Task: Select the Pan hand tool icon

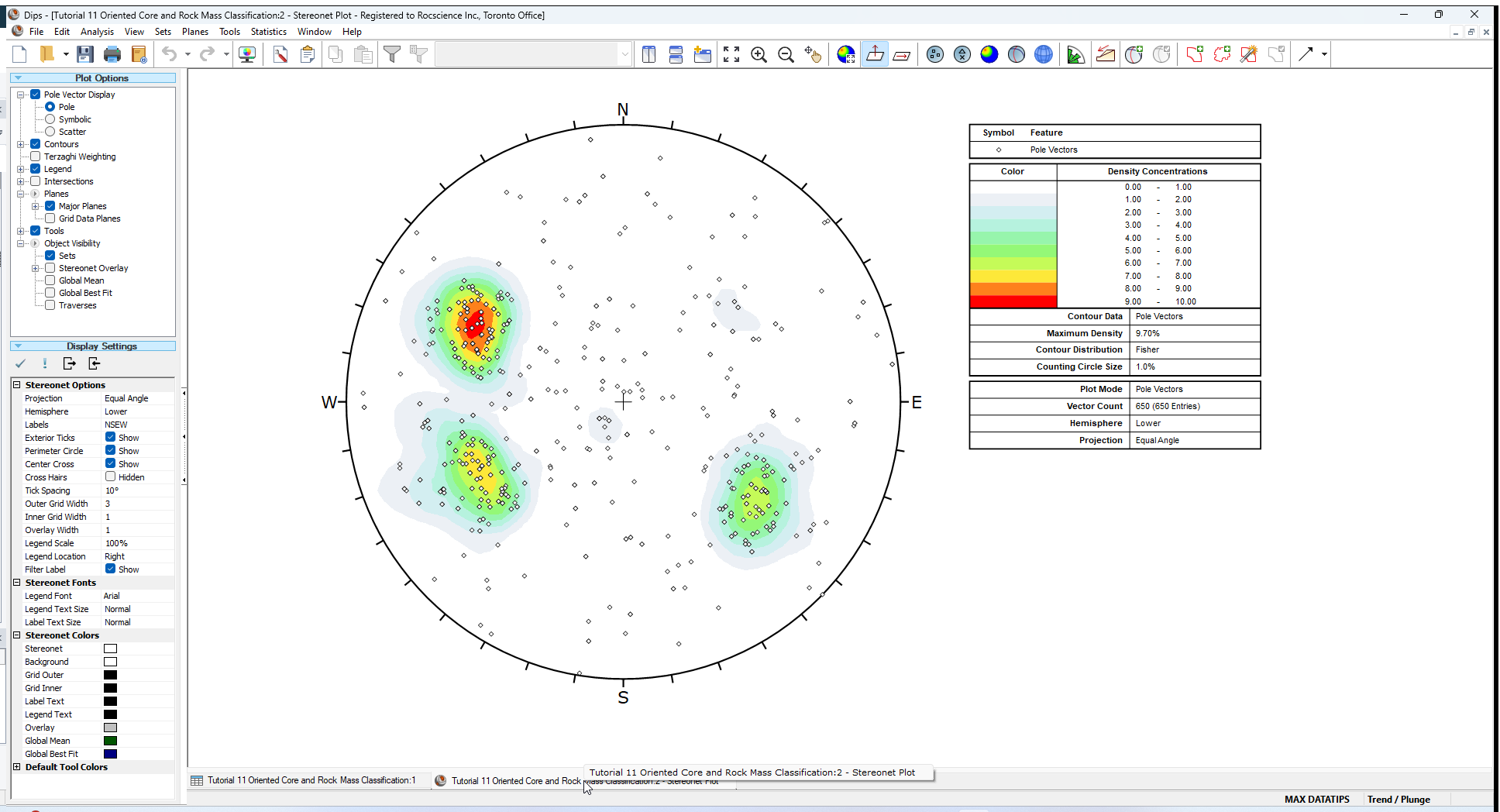Action: (814, 54)
